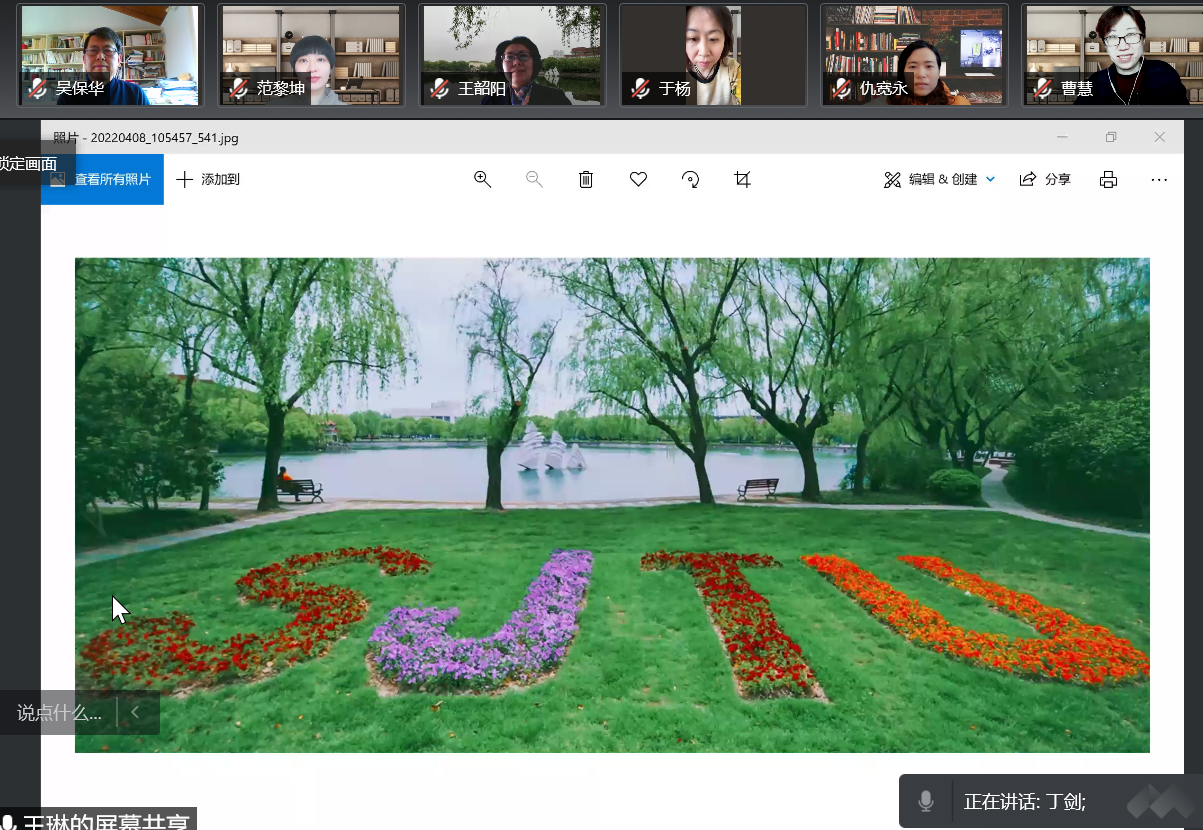Click 查看所有照片 to see all photos
Viewport: 1203px width, 830px height.
pyautogui.click(x=102, y=179)
